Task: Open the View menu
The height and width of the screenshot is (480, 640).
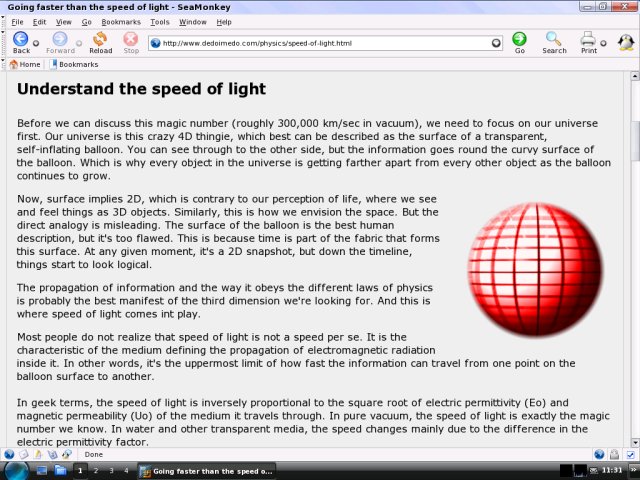Action: coord(64,22)
